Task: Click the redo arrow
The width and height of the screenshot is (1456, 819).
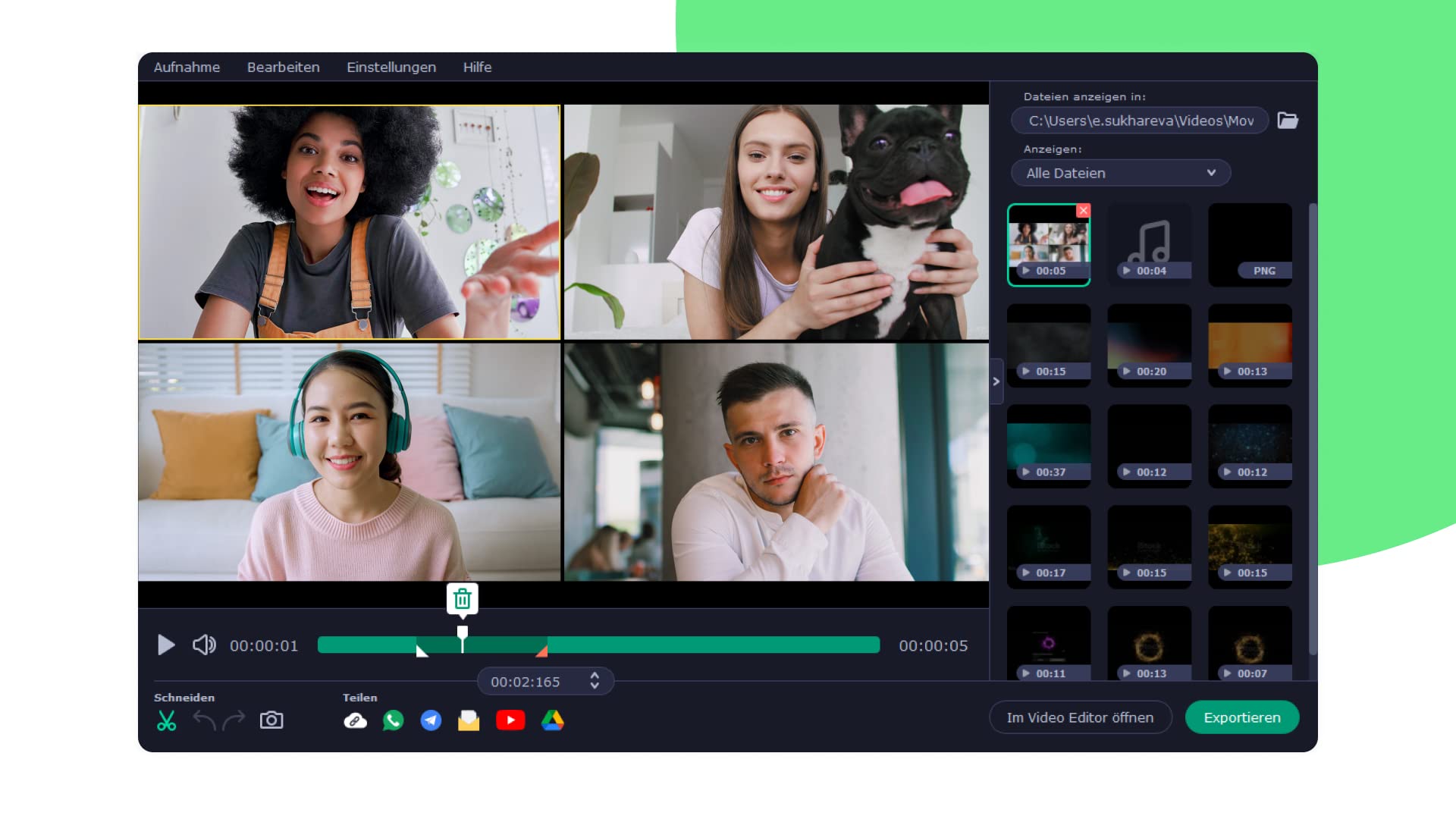Action: [234, 720]
